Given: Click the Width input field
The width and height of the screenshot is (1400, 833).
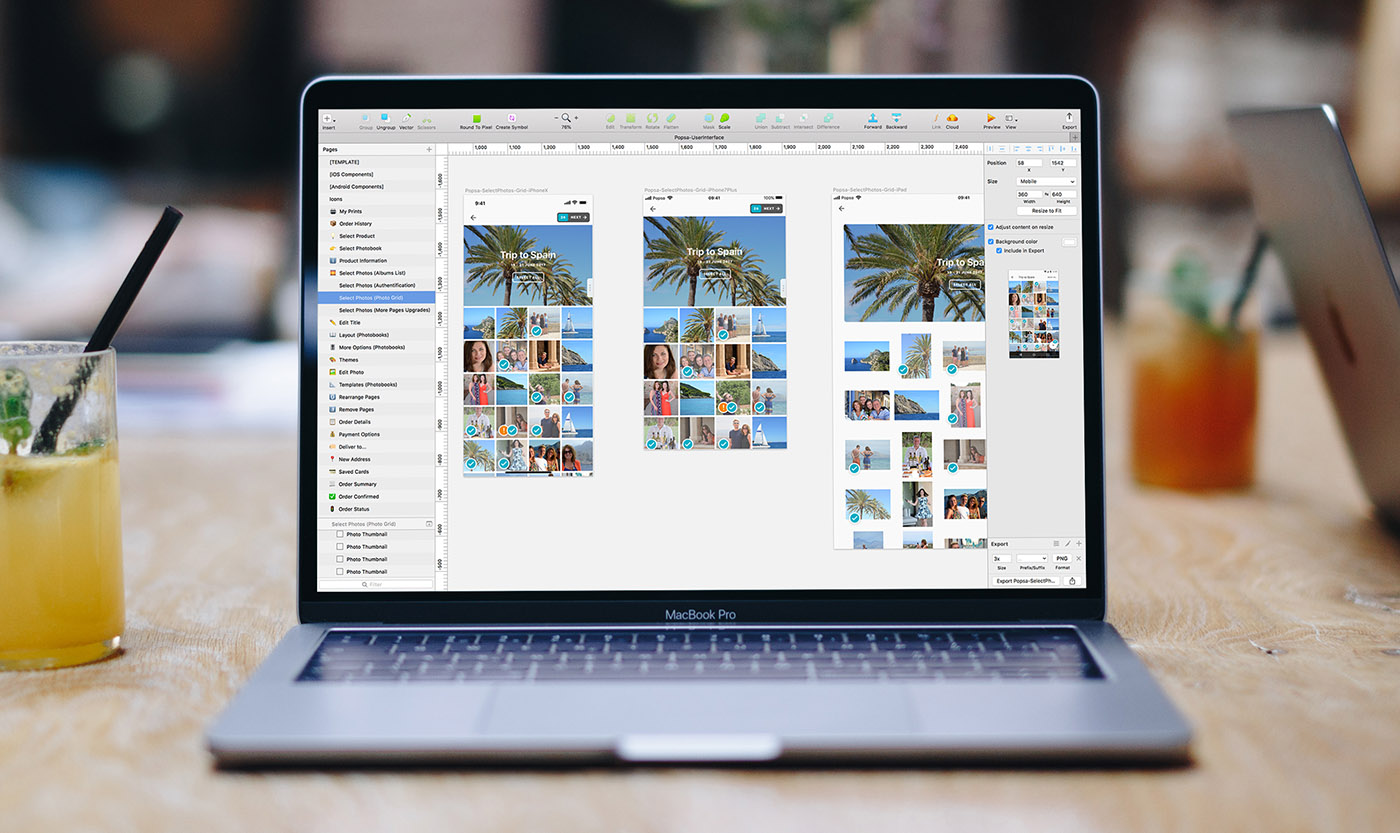Looking at the screenshot, I should 1029,194.
